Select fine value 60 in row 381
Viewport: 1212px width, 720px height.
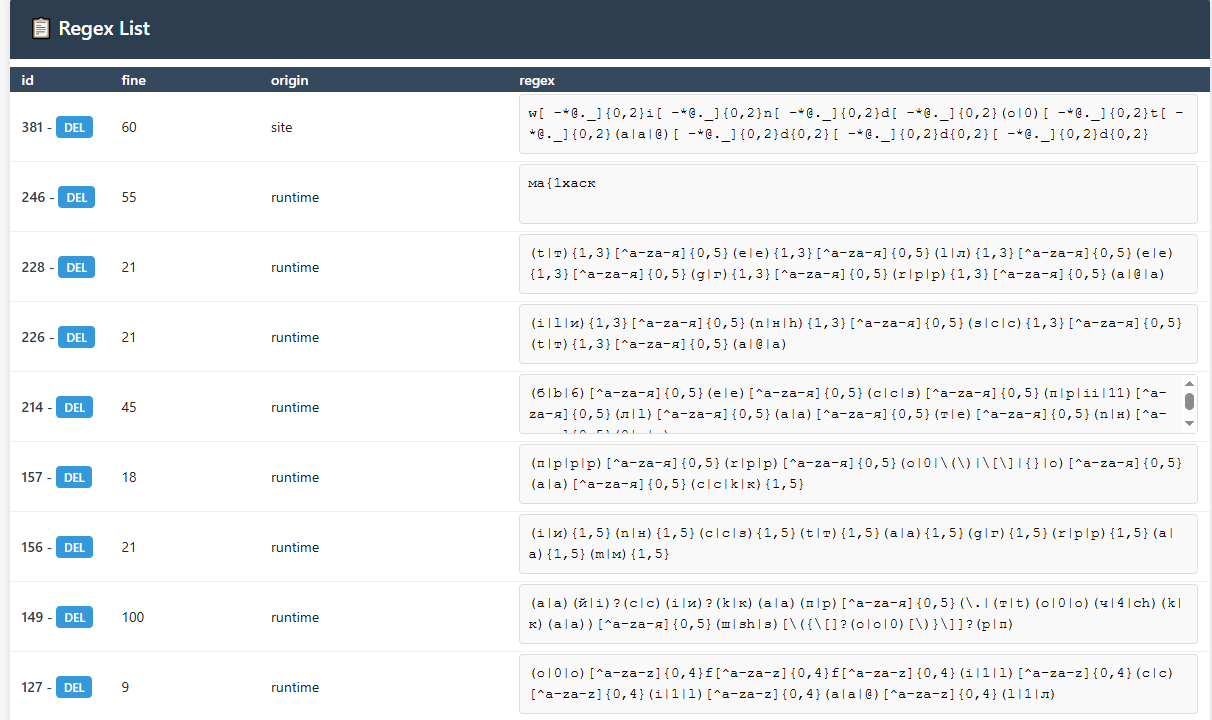[x=129, y=127]
